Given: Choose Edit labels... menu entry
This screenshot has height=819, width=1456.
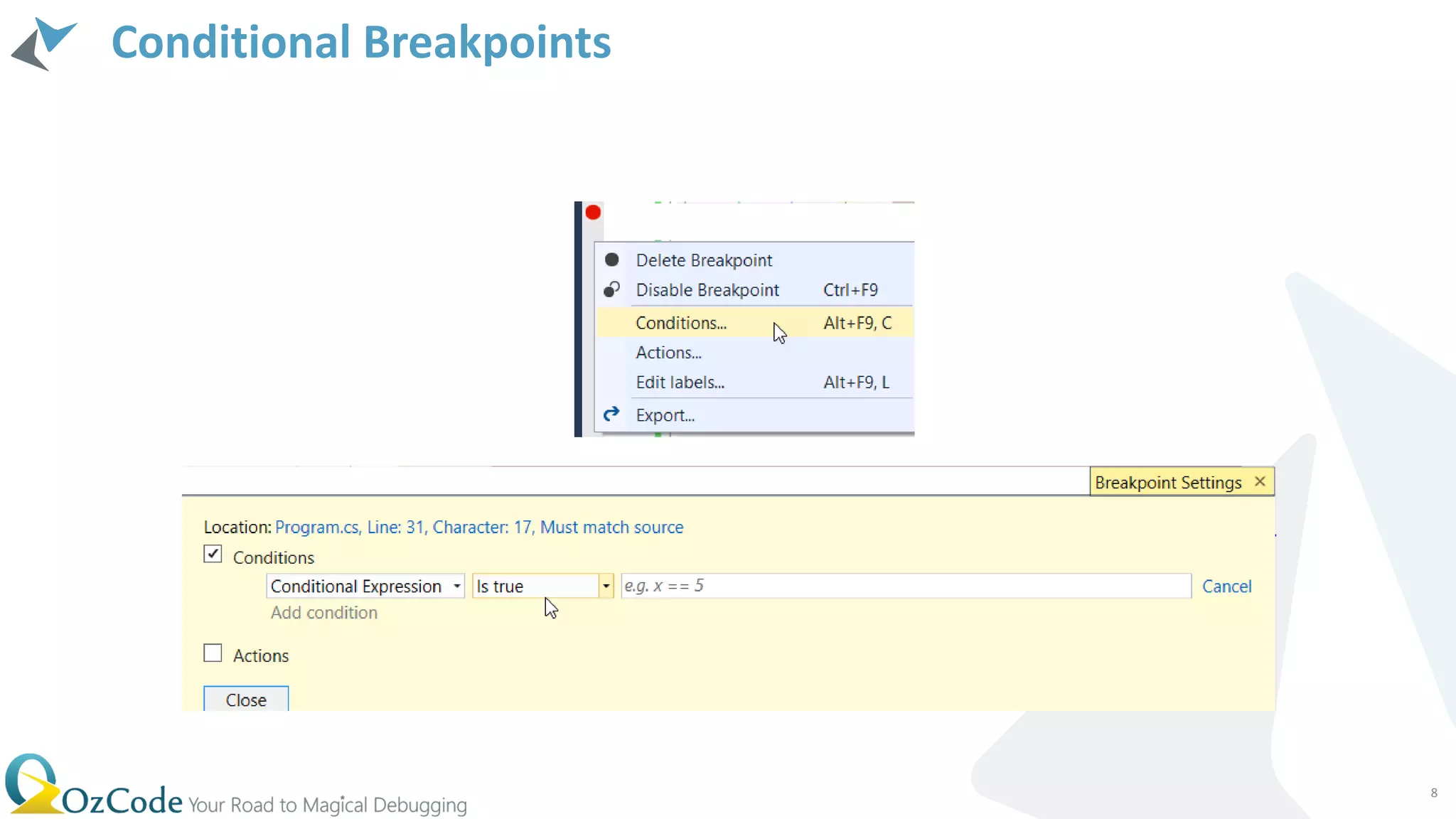Looking at the screenshot, I should point(755,382).
